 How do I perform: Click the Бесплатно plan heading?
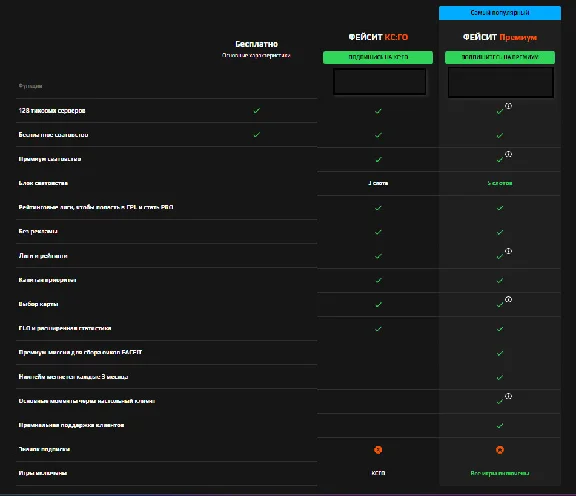256,44
